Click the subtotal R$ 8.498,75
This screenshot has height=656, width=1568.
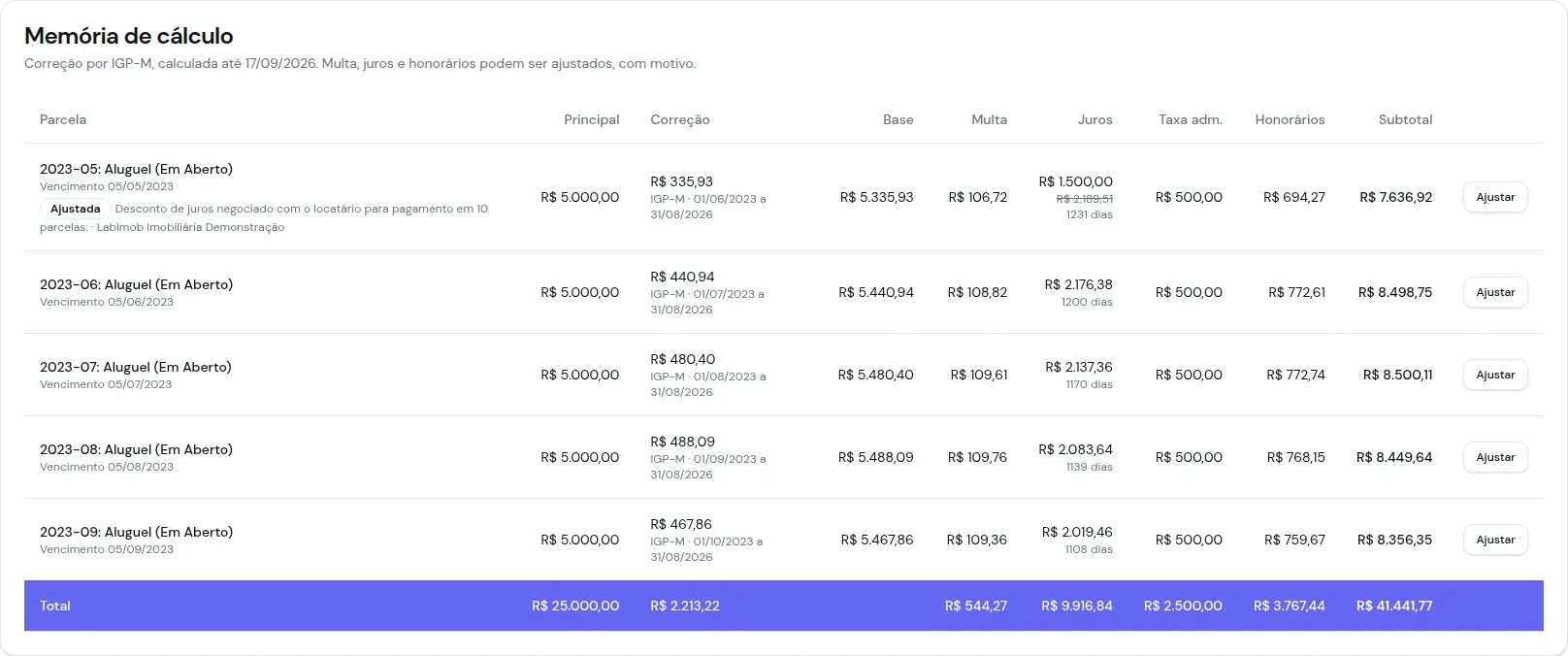(x=1395, y=292)
